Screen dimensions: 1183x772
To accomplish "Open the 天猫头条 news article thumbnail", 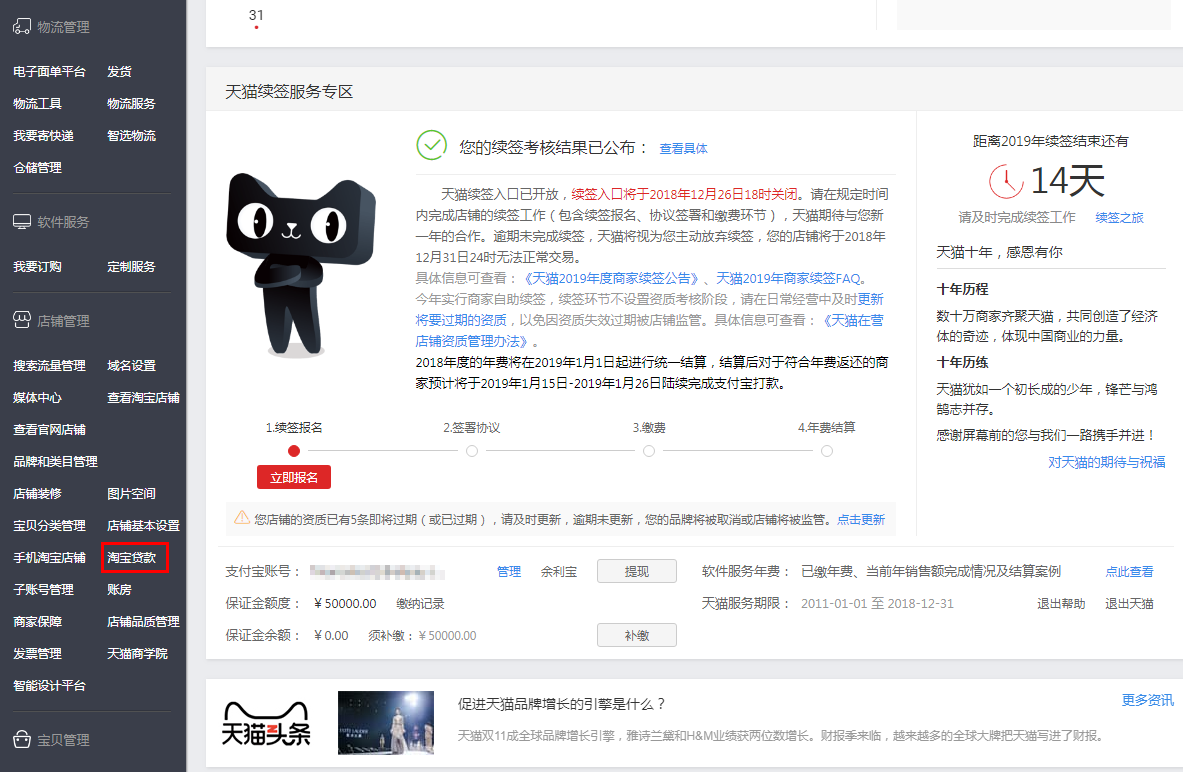I will [x=386, y=722].
